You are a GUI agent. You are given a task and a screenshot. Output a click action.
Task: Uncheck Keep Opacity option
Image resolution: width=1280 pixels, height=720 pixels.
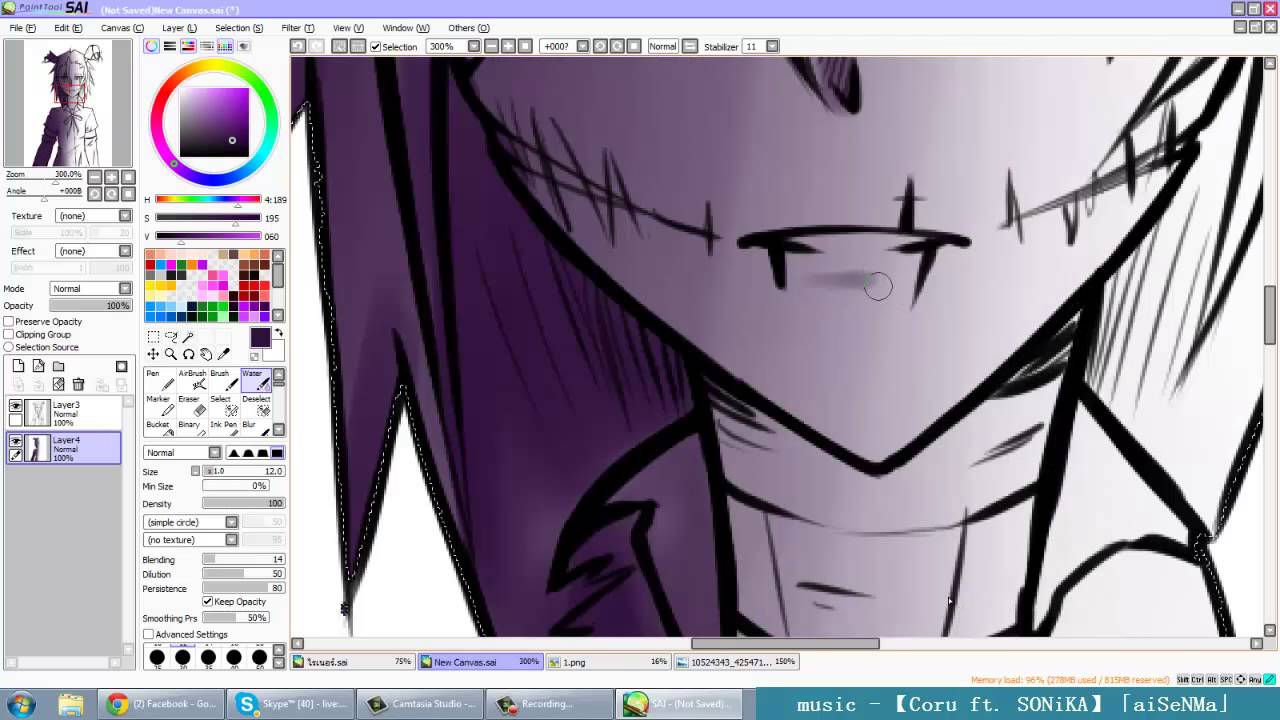pos(208,601)
